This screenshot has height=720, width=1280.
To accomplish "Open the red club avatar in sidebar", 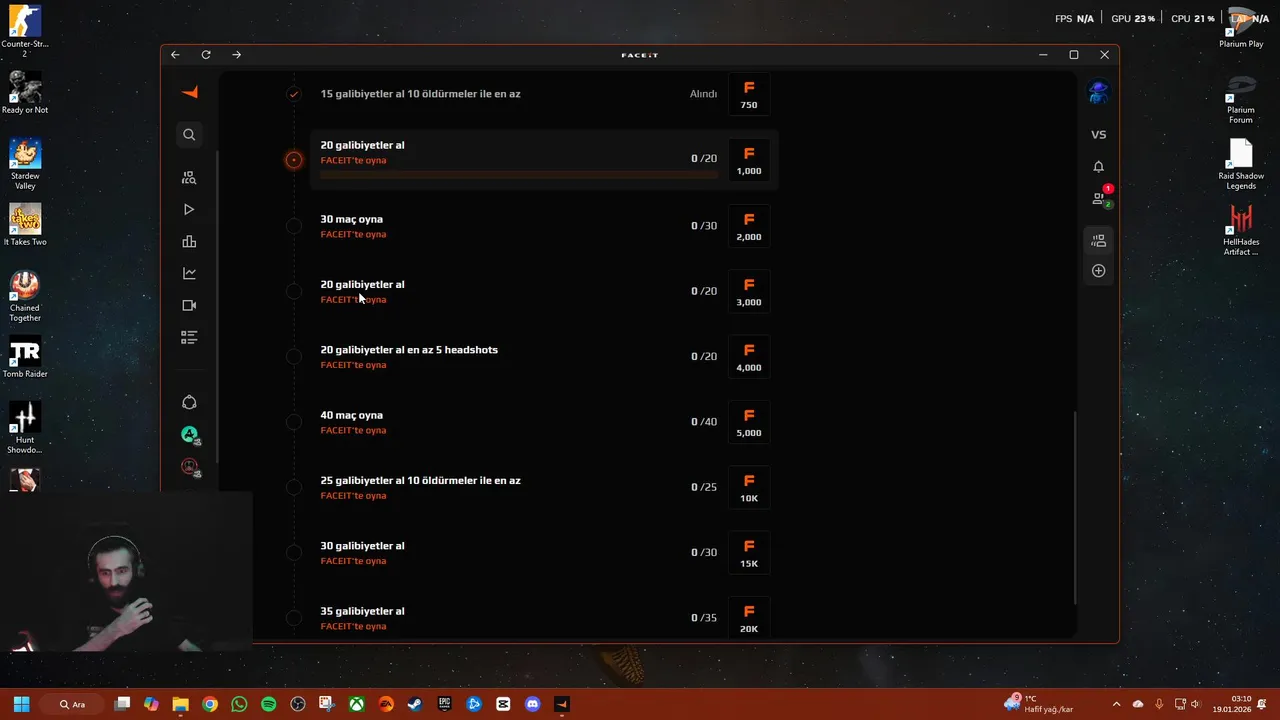I will (189, 466).
